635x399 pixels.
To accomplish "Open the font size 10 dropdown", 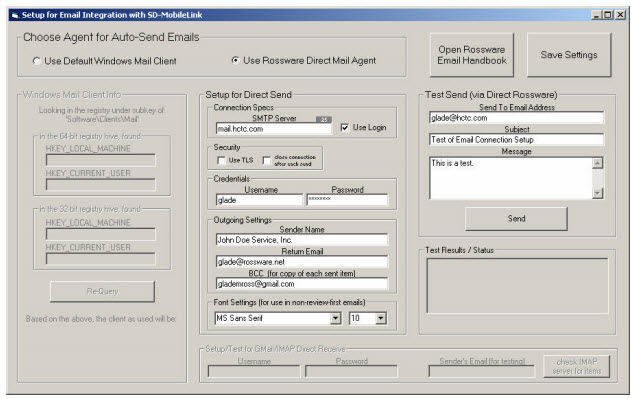I will click(380, 318).
